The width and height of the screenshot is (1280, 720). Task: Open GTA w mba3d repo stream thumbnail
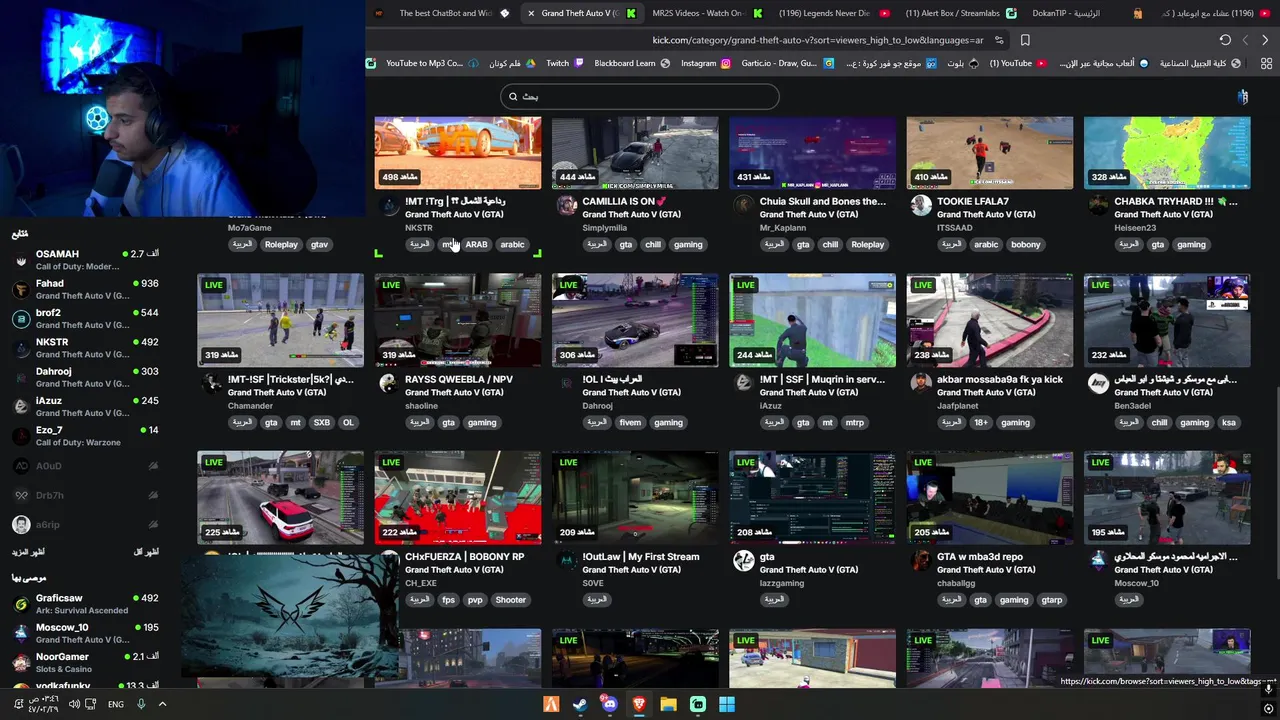pyautogui.click(x=990, y=498)
